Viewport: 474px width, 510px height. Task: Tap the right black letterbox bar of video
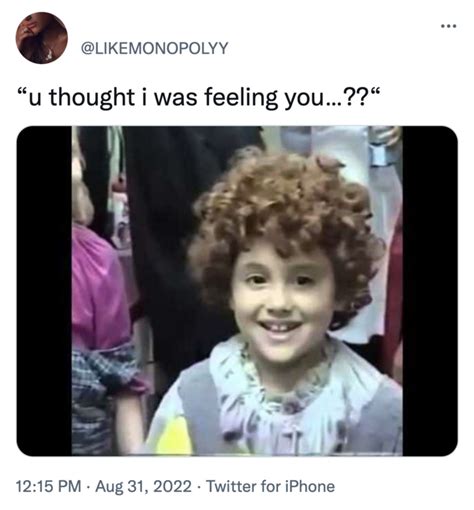click(x=430, y=291)
